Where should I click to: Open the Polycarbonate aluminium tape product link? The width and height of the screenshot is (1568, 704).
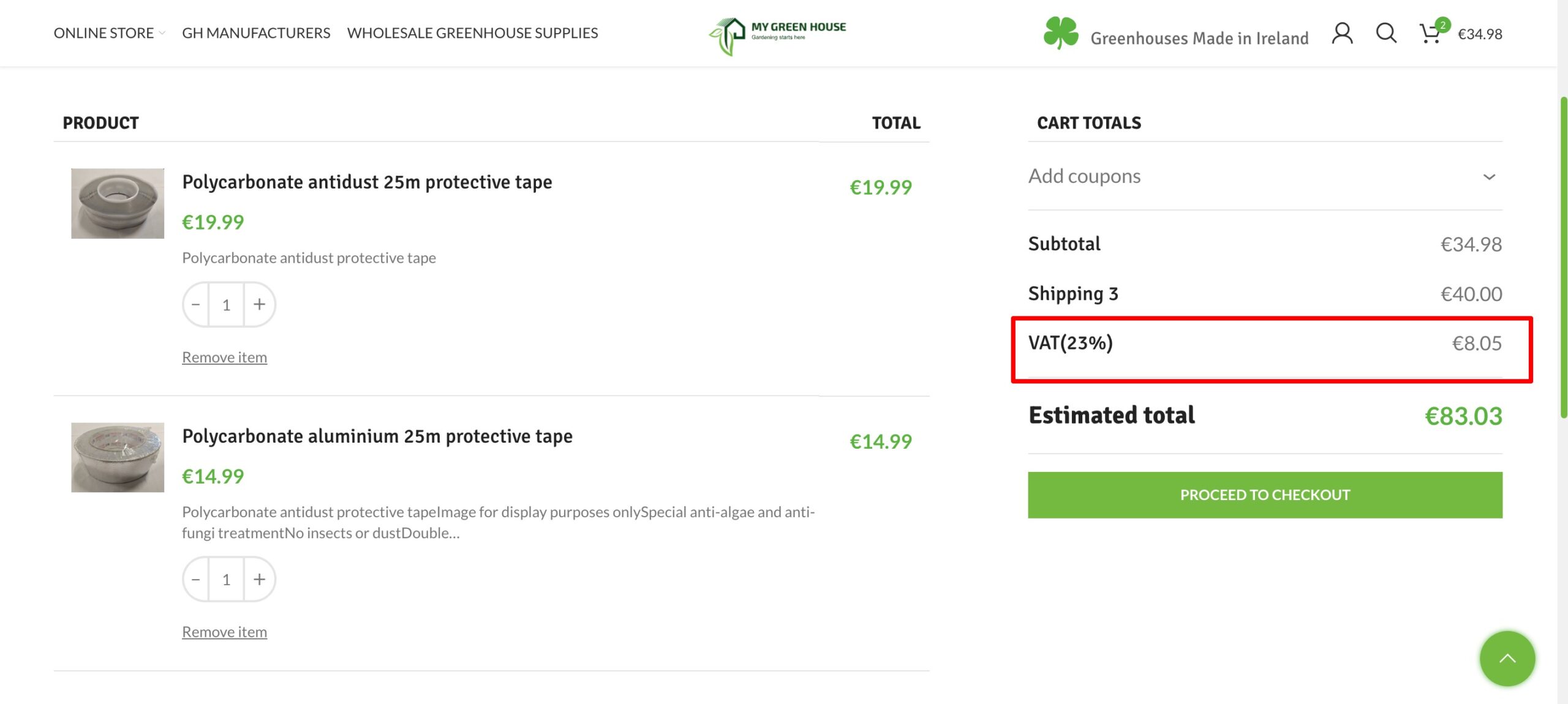[377, 436]
